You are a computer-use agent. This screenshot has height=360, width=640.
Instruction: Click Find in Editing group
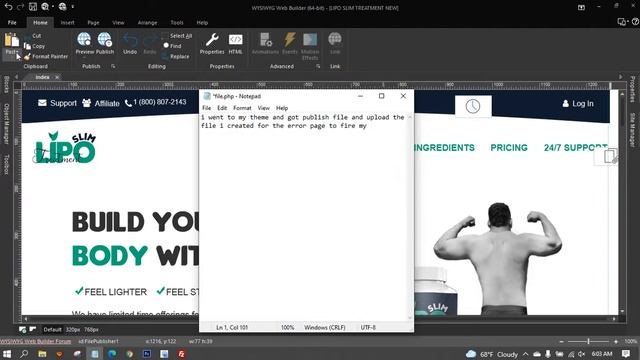[x=172, y=46]
